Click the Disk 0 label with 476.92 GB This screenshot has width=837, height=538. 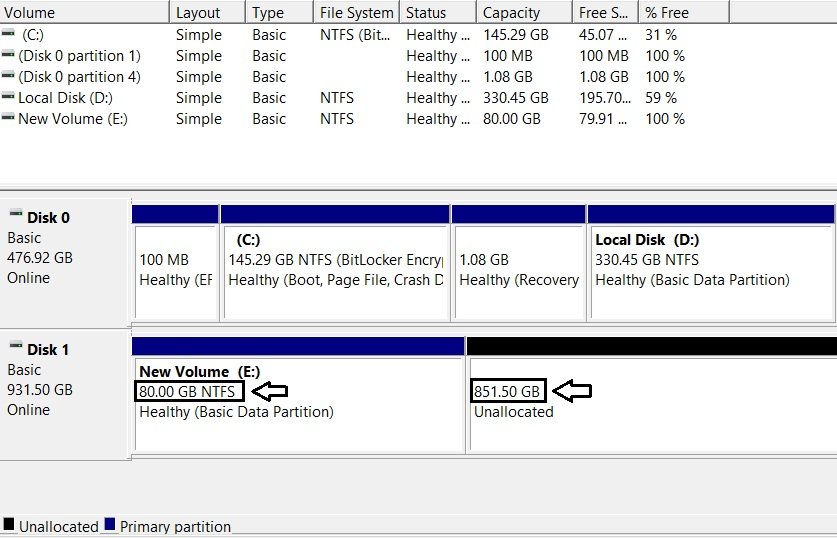coord(65,263)
